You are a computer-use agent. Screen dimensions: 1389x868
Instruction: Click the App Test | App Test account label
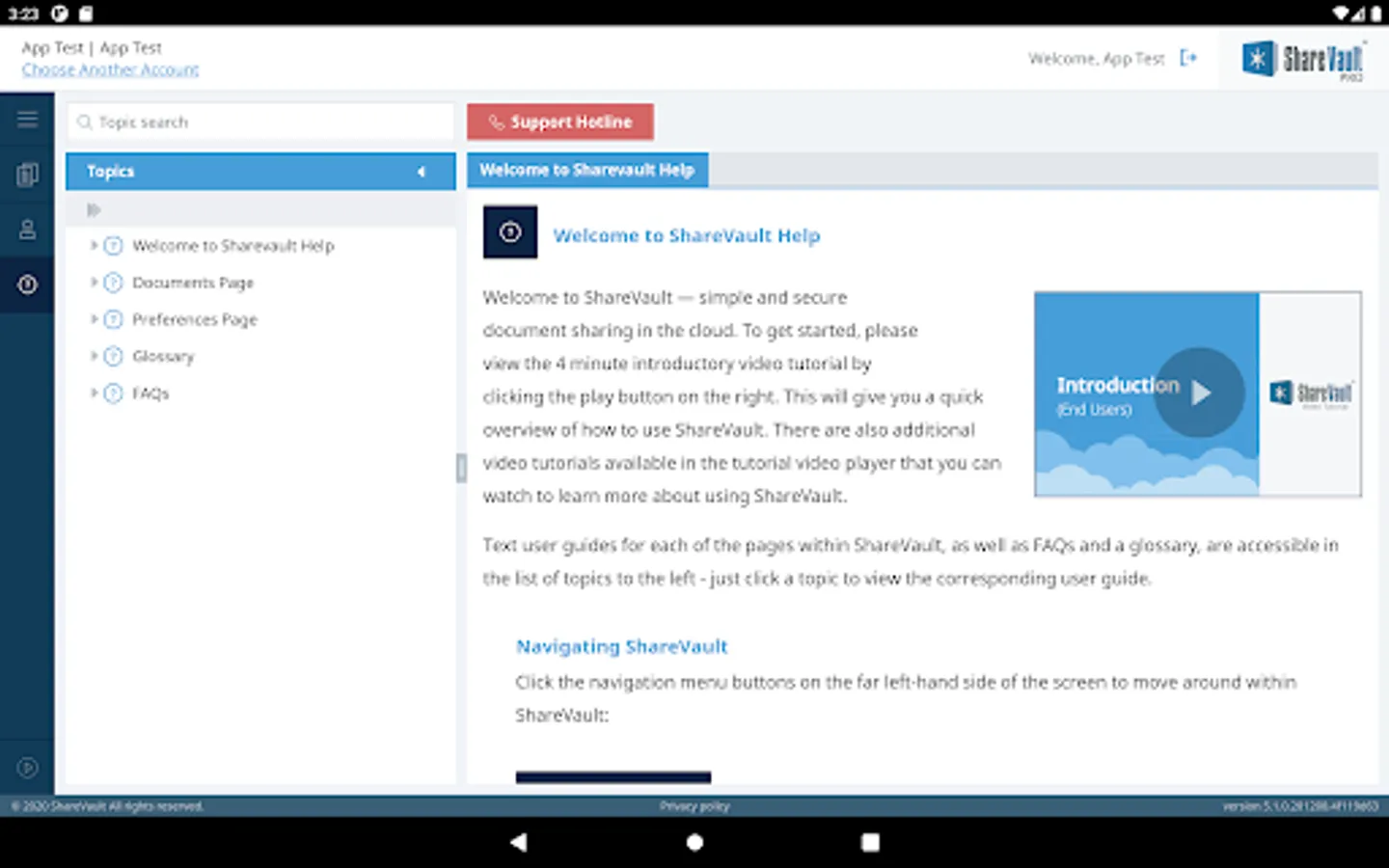(x=92, y=47)
